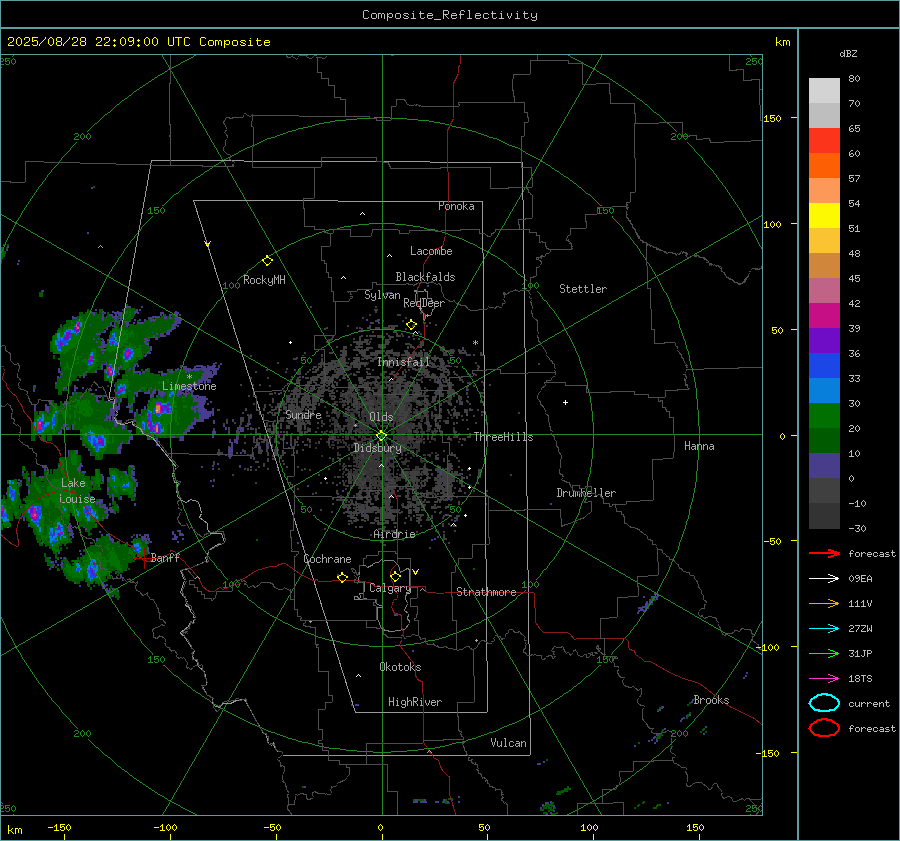Click the Blackfalds label
Screen dimensions: 900x841
pos(425,277)
